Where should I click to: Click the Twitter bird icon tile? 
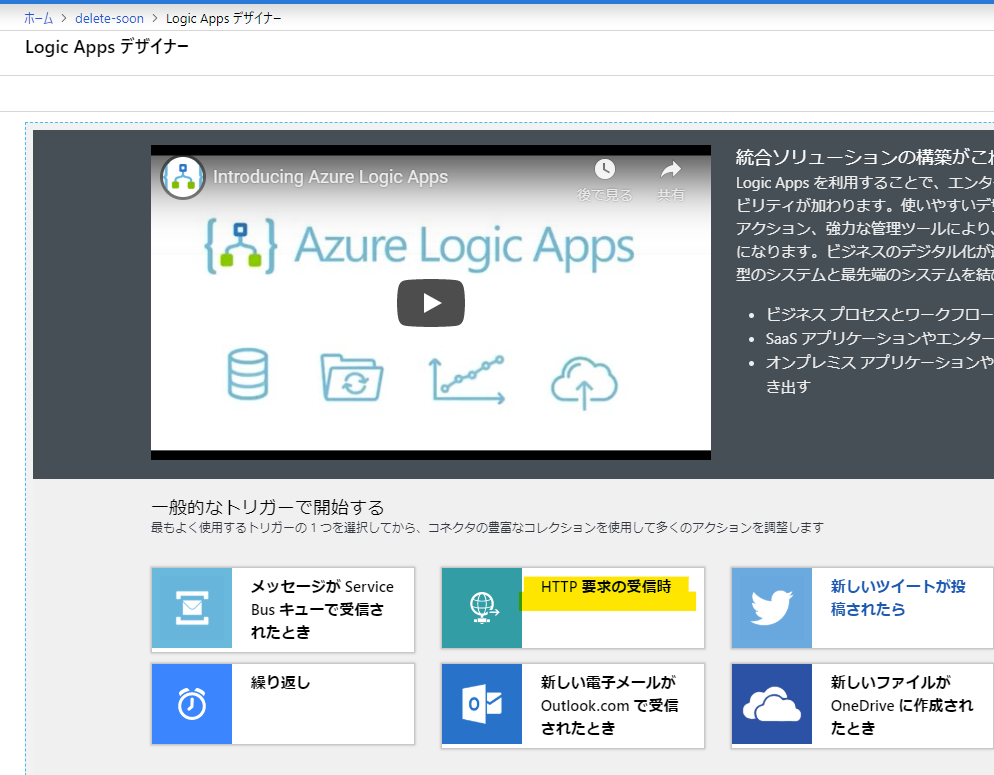771,608
